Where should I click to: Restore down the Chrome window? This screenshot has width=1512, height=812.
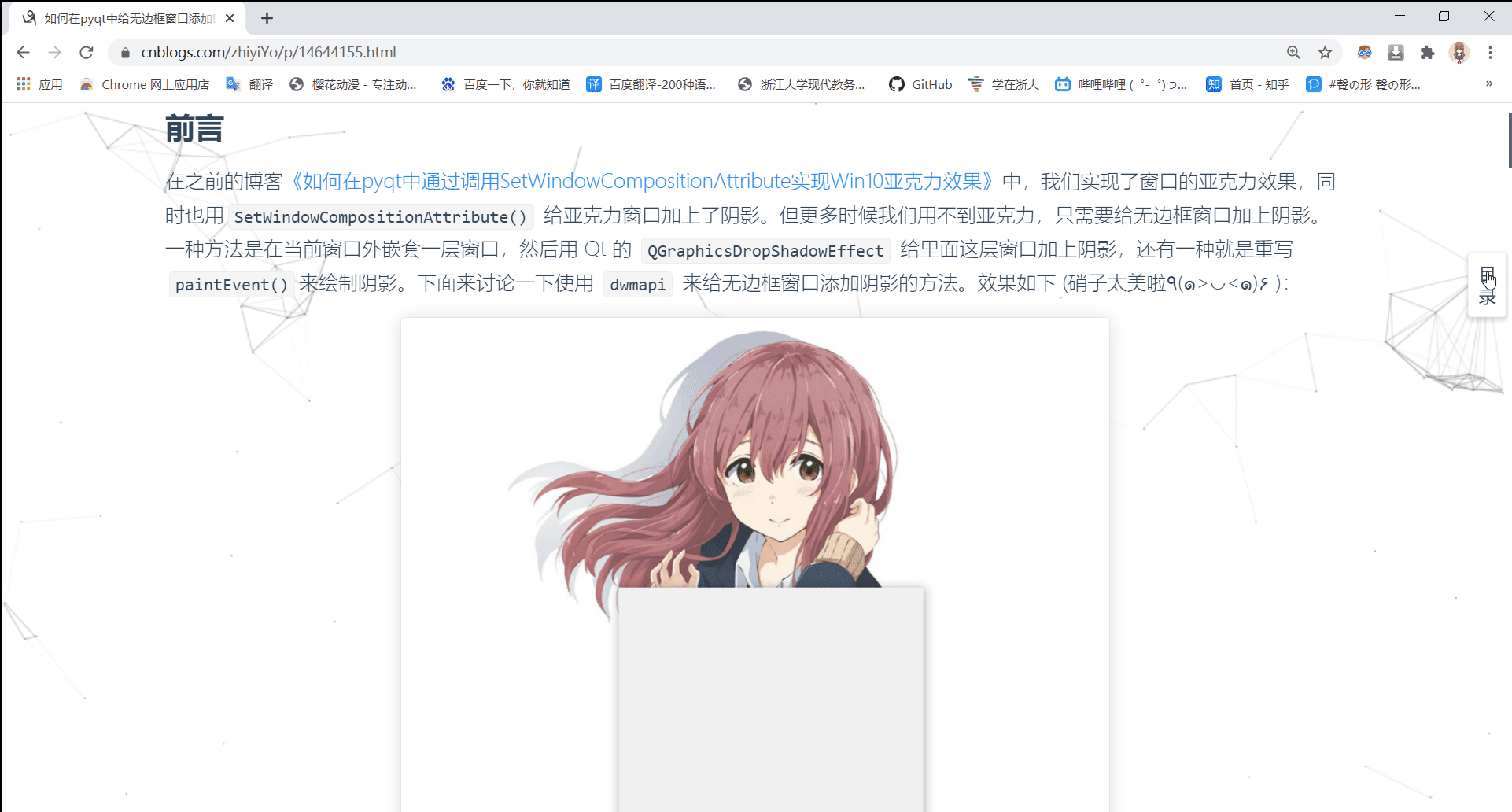(1444, 16)
